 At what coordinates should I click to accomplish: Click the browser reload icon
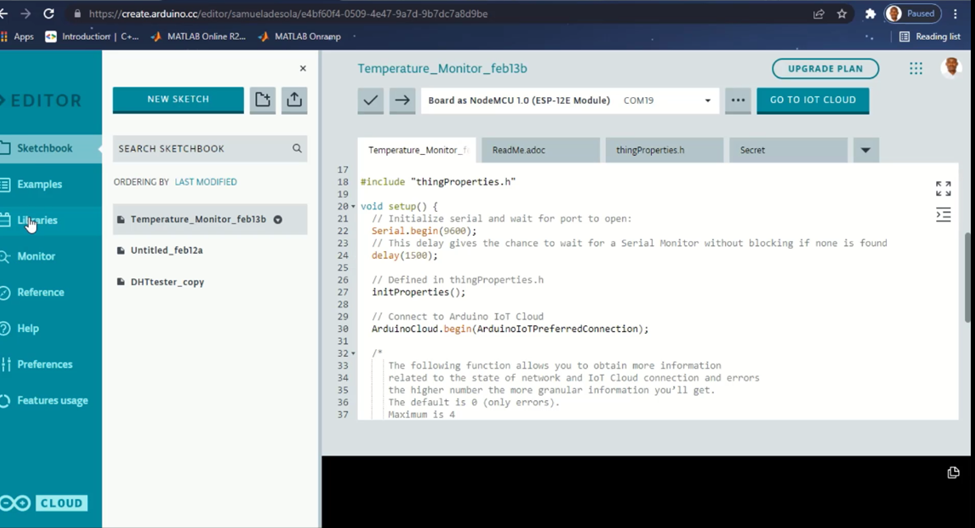pos(49,14)
